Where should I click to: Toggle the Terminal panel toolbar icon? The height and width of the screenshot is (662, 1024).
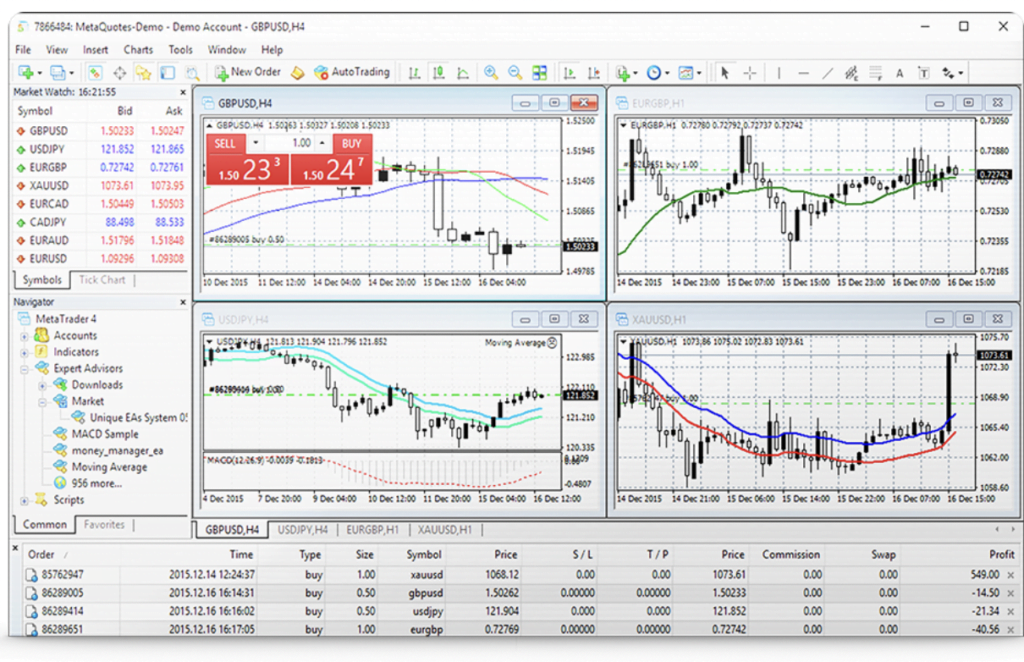(x=168, y=73)
